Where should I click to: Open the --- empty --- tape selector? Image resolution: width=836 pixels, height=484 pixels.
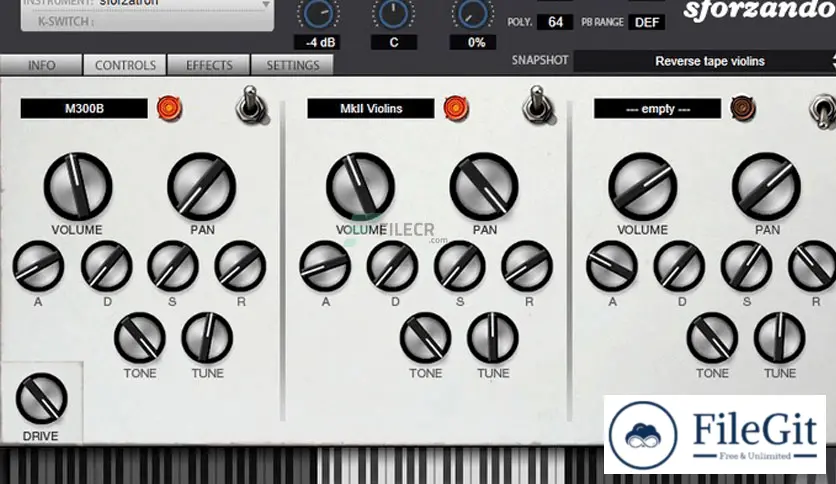pyautogui.click(x=657, y=109)
